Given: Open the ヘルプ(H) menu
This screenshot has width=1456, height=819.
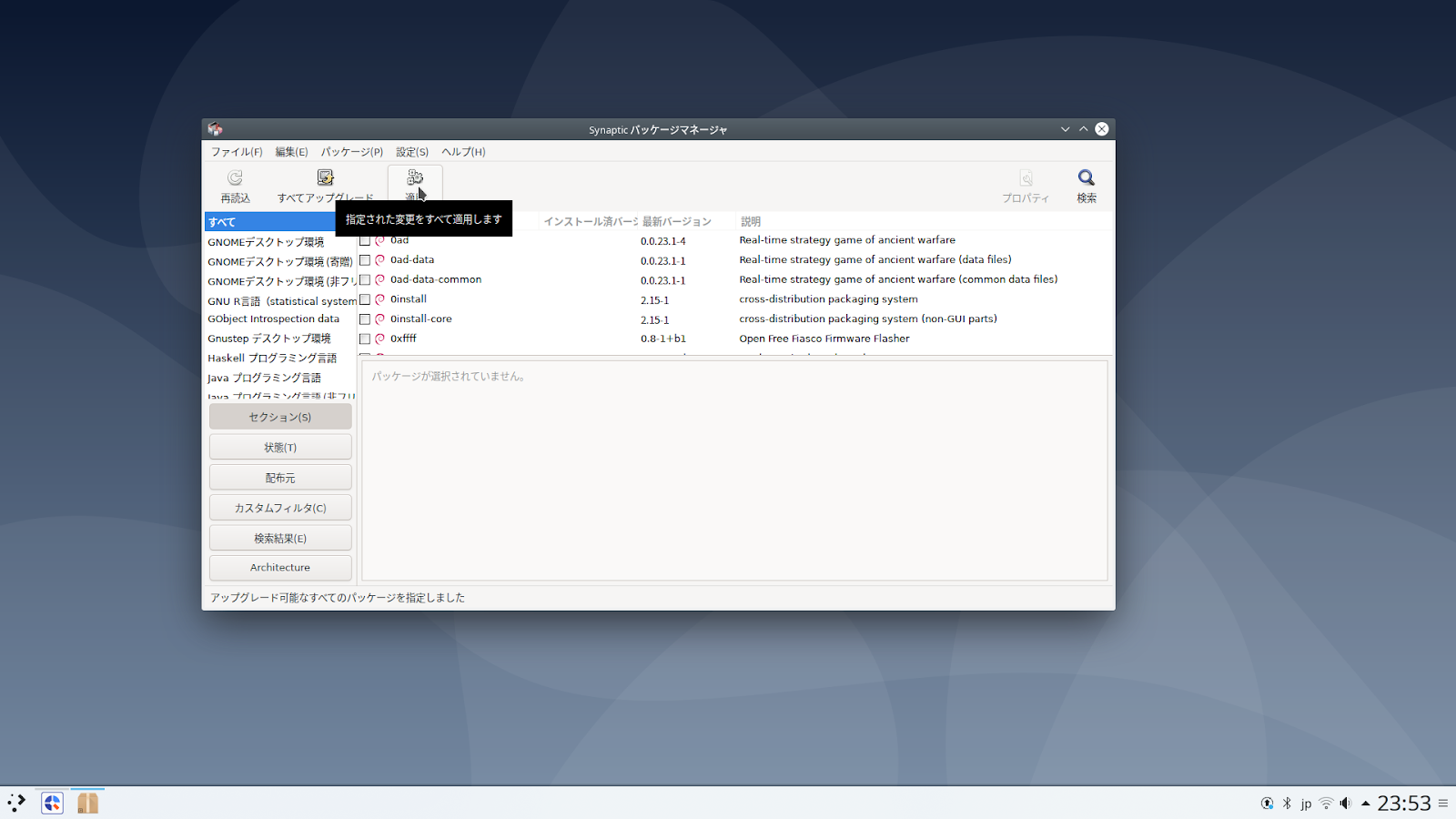Looking at the screenshot, I should (x=463, y=152).
